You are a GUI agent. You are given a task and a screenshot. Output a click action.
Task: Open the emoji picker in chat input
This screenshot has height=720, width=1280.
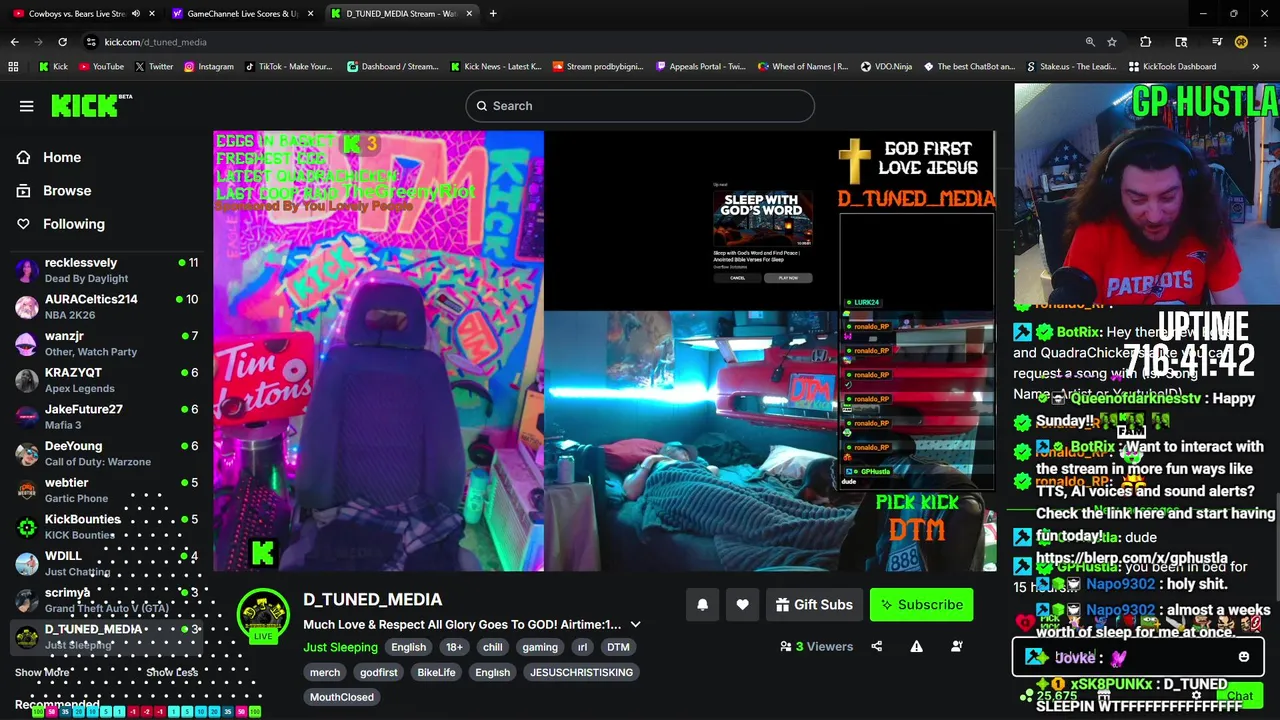click(x=1244, y=658)
